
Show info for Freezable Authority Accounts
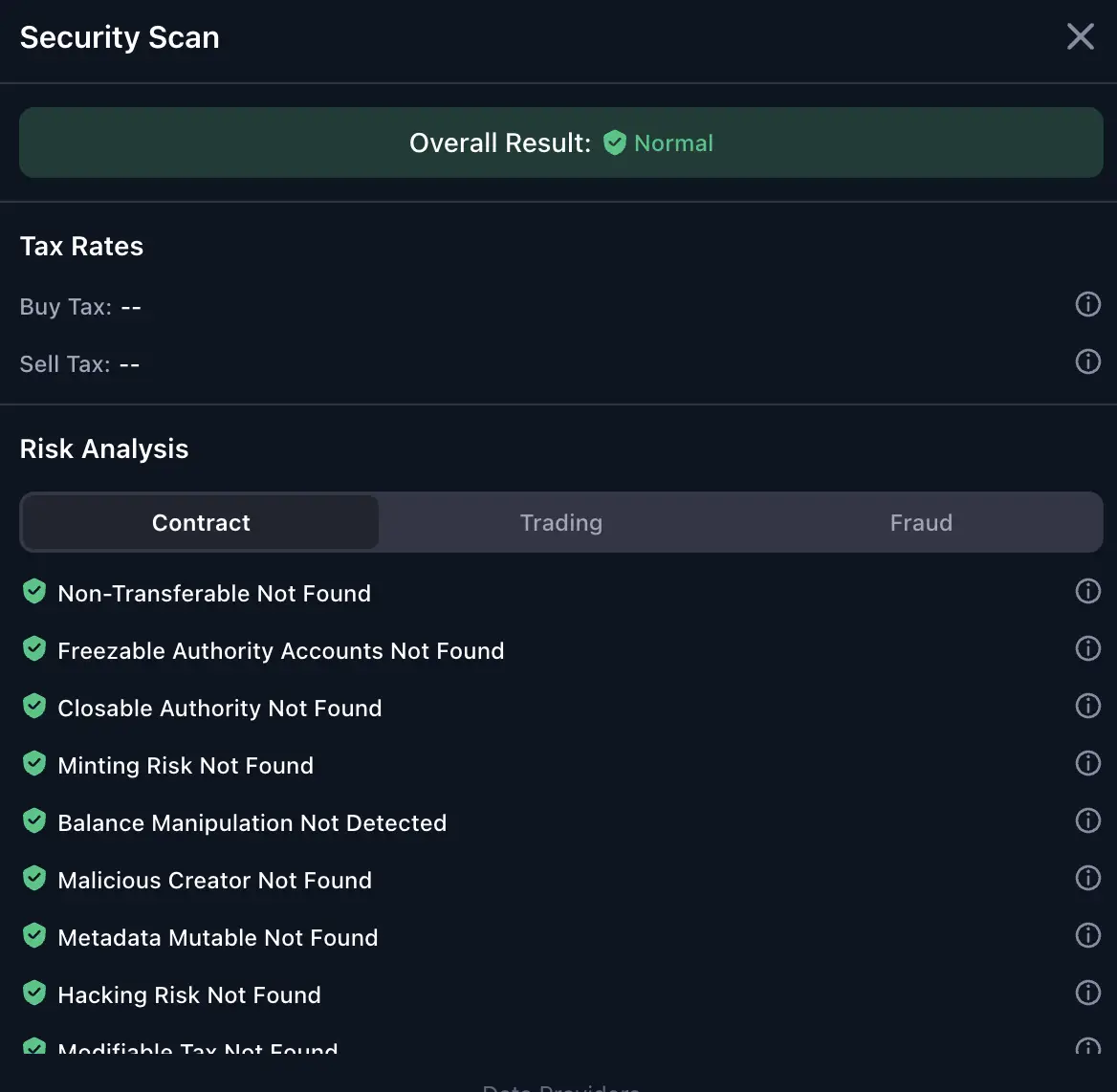point(1087,648)
